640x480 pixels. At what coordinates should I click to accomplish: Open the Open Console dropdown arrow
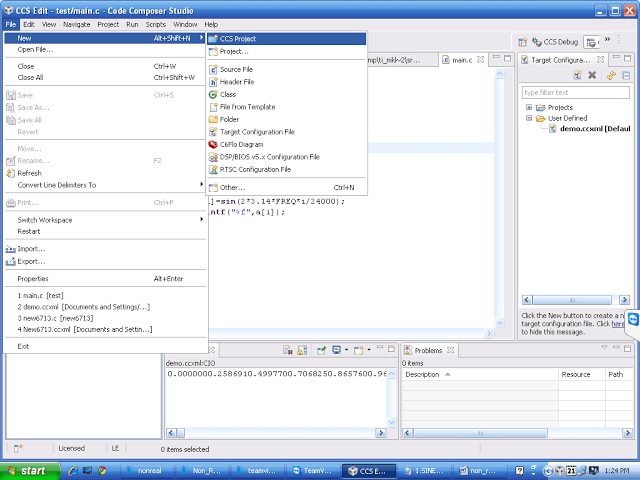[369, 350]
